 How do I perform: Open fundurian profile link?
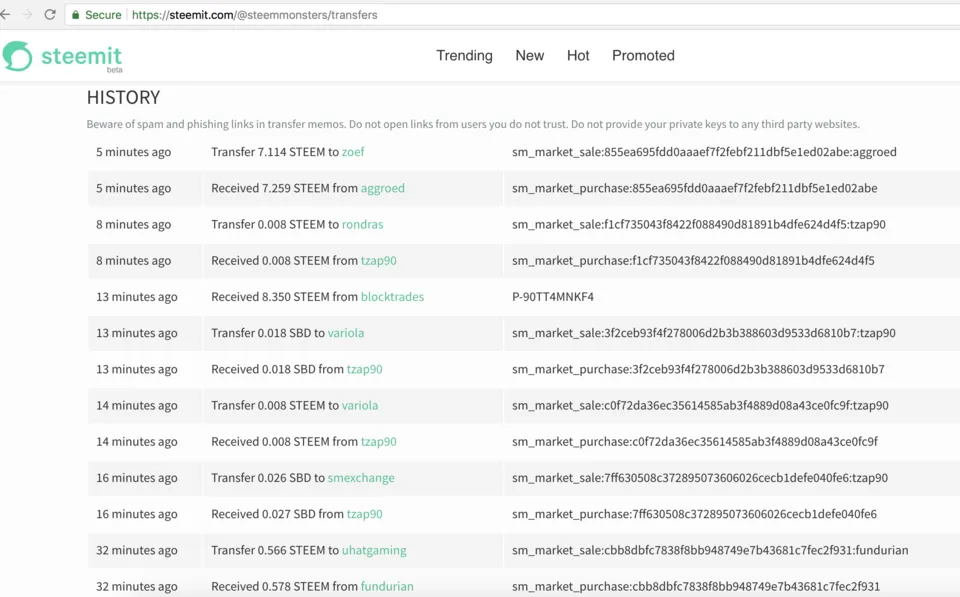(387, 587)
